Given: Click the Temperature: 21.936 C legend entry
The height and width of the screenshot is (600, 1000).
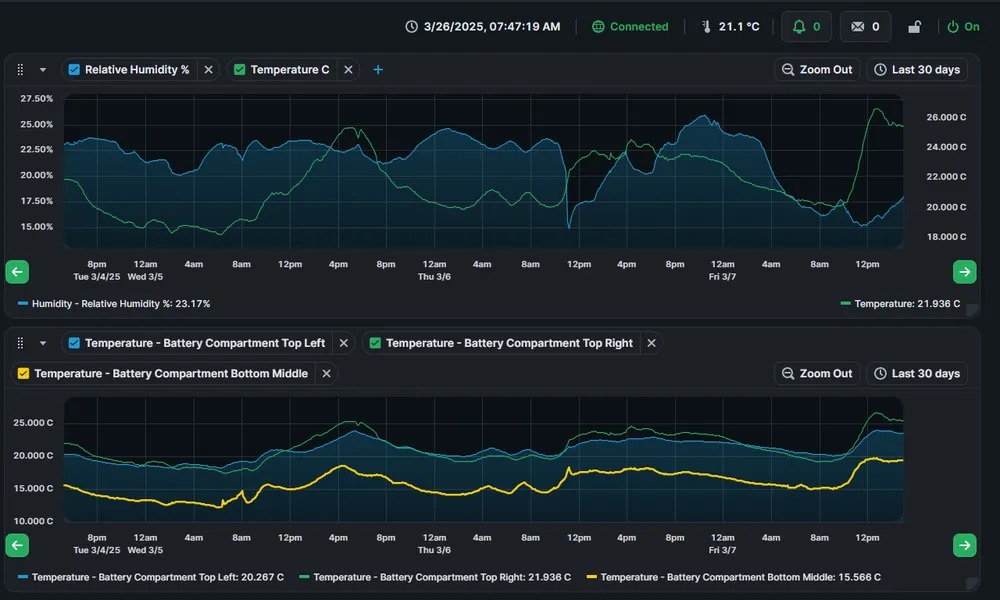Looking at the screenshot, I should click(x=901, y=304).
